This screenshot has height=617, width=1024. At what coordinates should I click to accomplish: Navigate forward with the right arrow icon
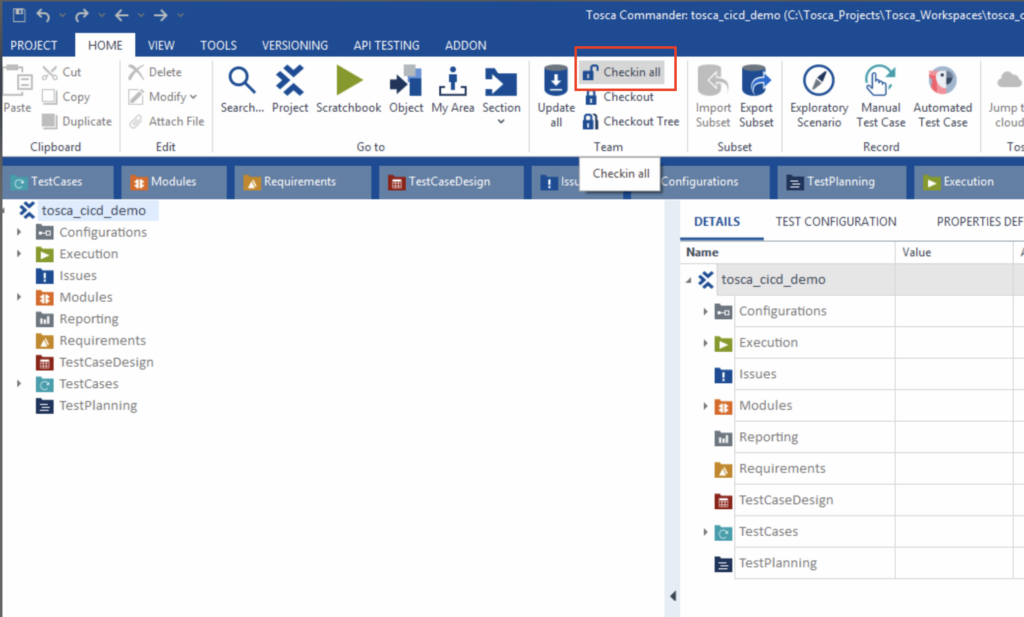161,14
